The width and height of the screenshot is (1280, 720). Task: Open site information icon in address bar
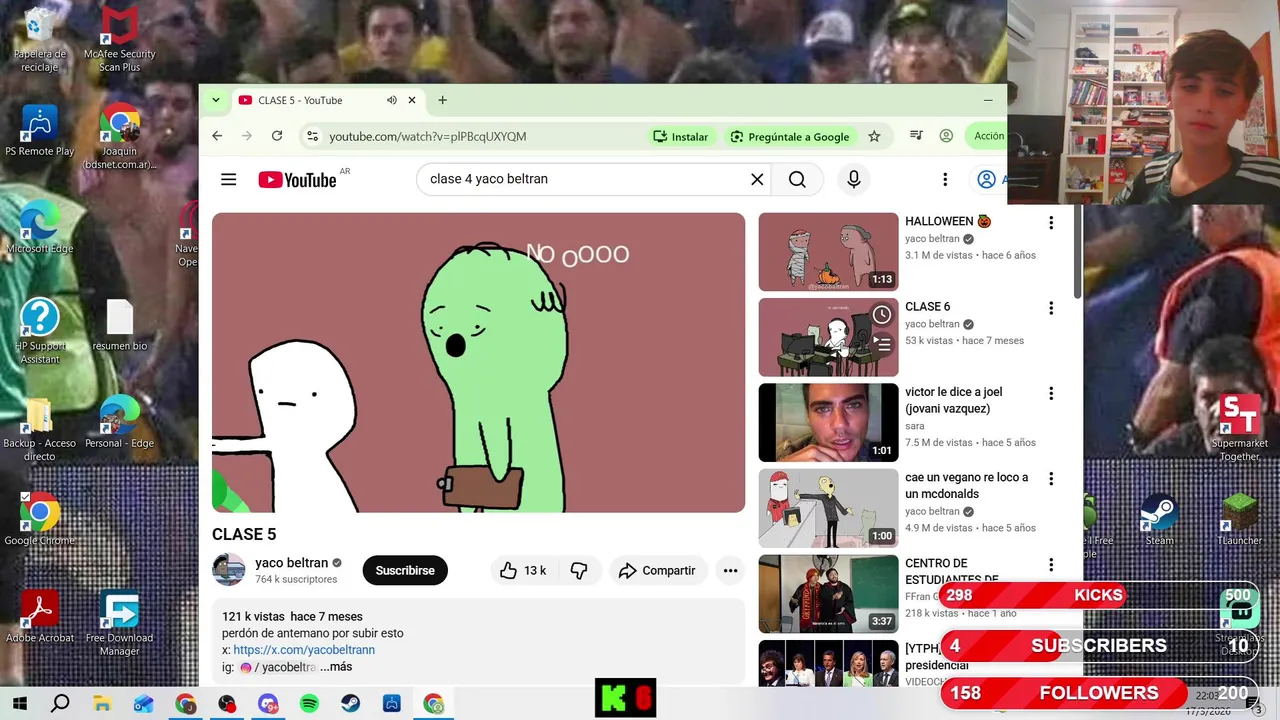312,136
